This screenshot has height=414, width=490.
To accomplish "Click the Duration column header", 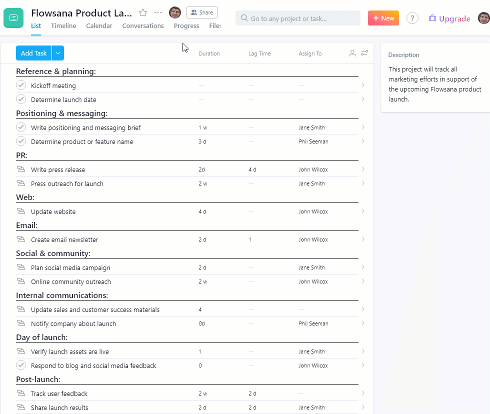I will pyautogui.click(x=209, y=53).
